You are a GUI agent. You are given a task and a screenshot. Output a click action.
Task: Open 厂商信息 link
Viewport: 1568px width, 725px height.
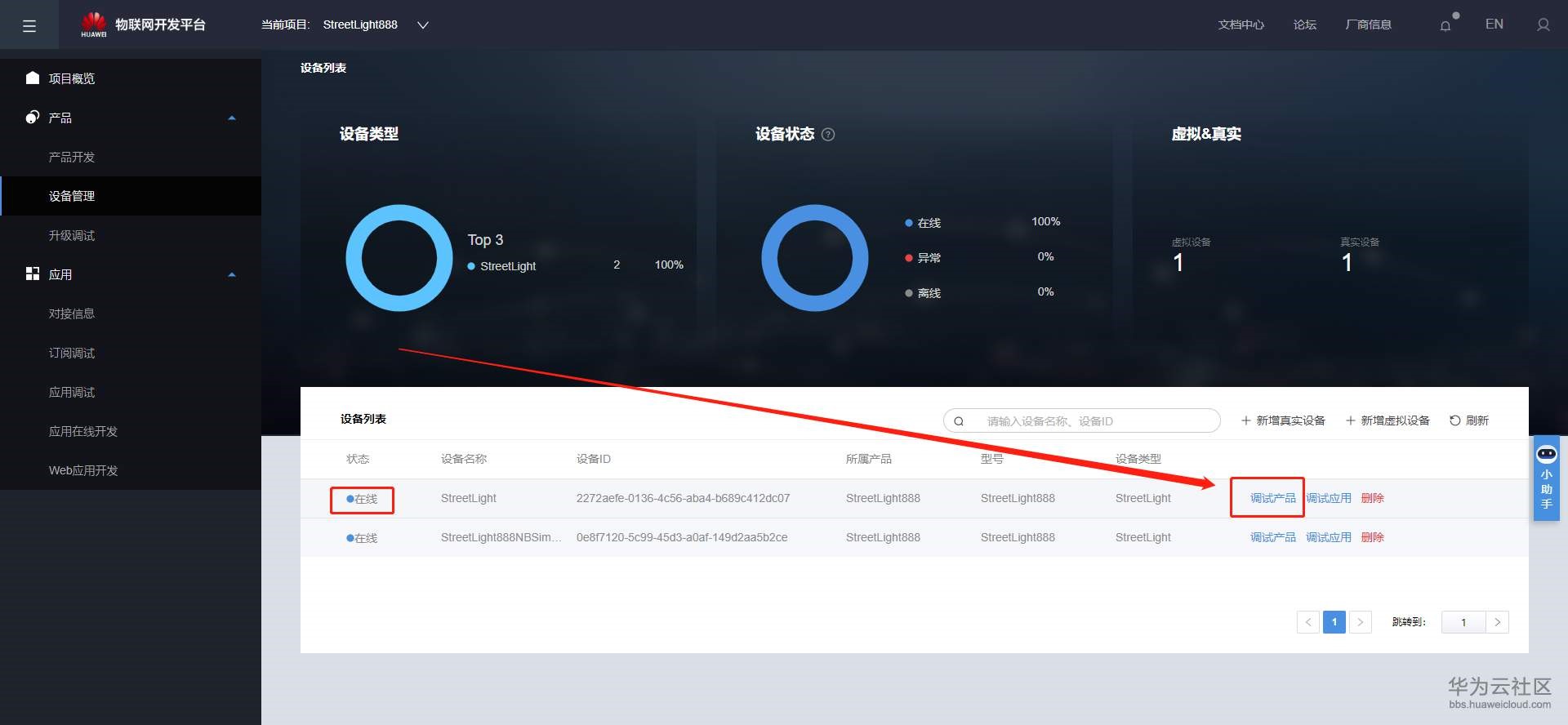[x=1369, y=24]
